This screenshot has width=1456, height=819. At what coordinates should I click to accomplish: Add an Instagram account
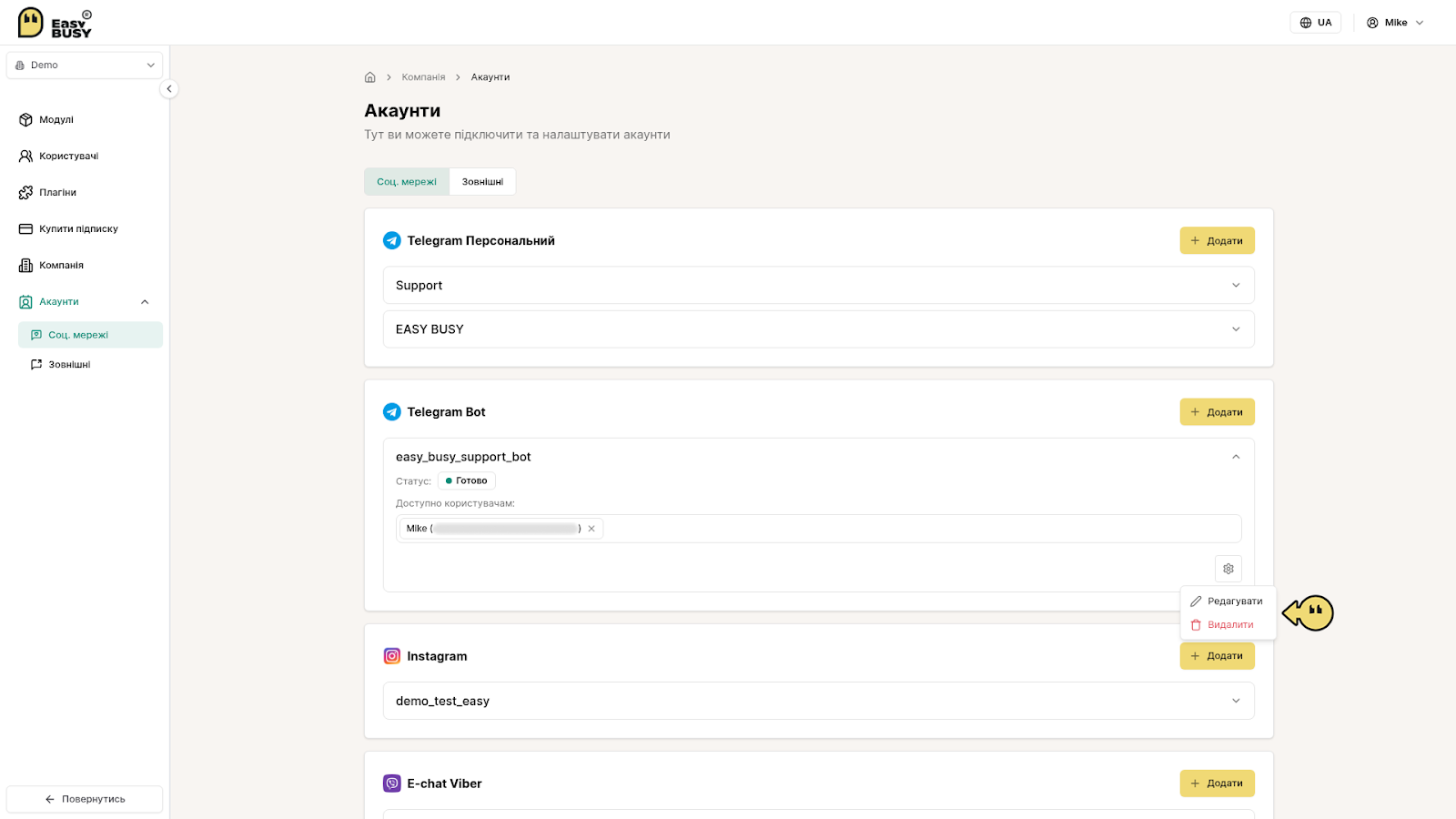[1217, 656]
